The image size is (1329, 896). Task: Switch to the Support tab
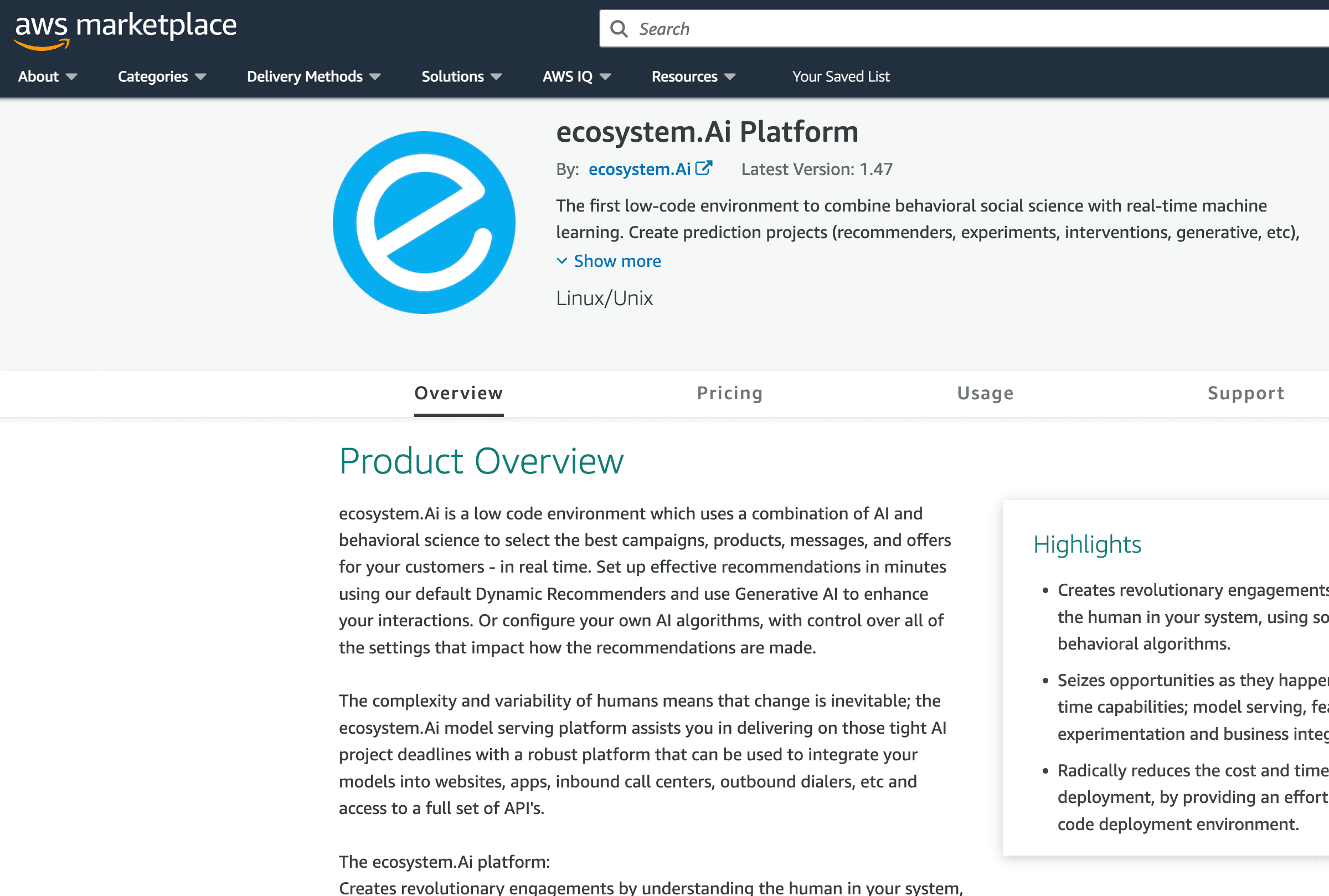tap(1245, 393)
